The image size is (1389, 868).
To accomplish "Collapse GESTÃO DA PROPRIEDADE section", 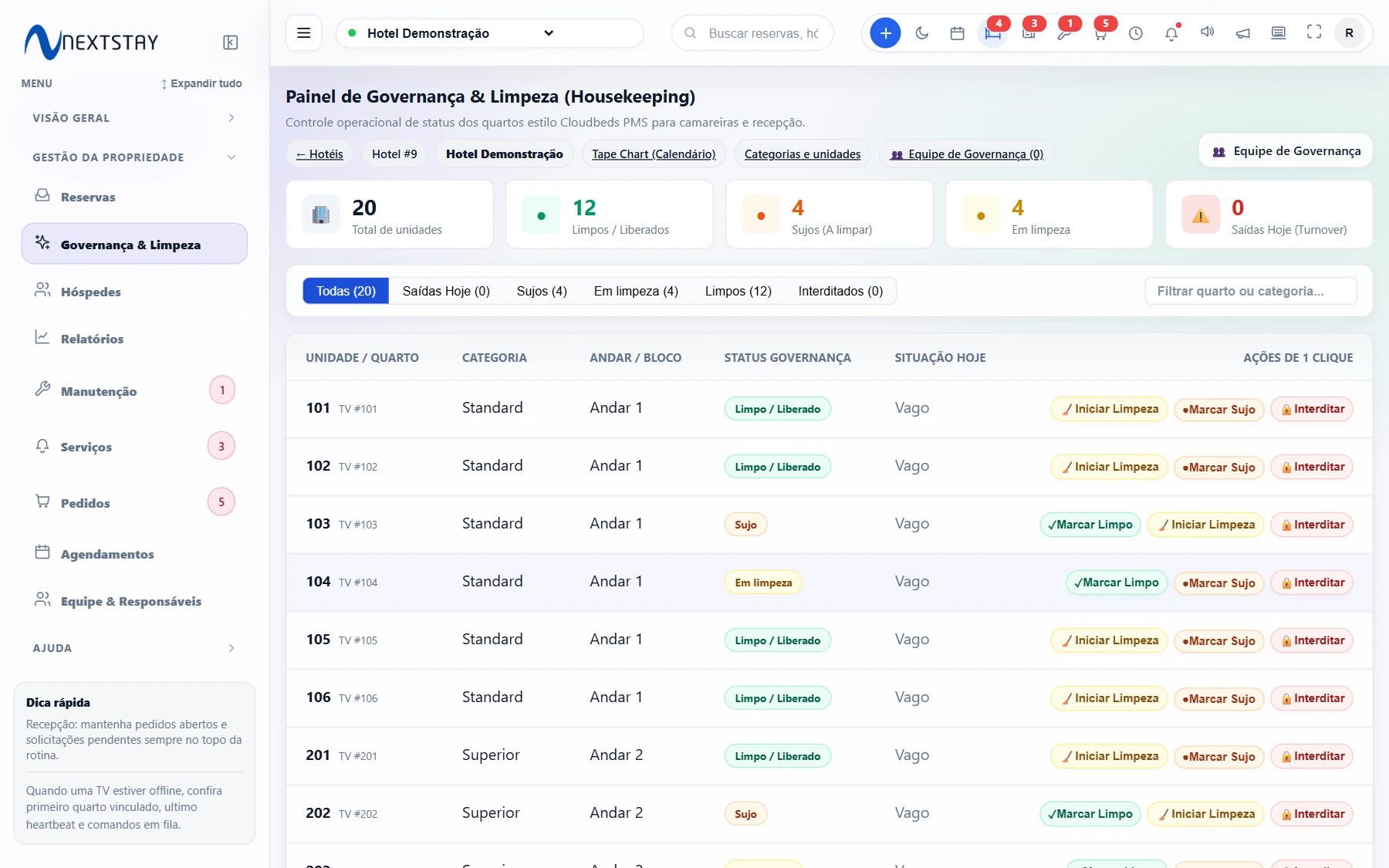I will coord(133,157).
